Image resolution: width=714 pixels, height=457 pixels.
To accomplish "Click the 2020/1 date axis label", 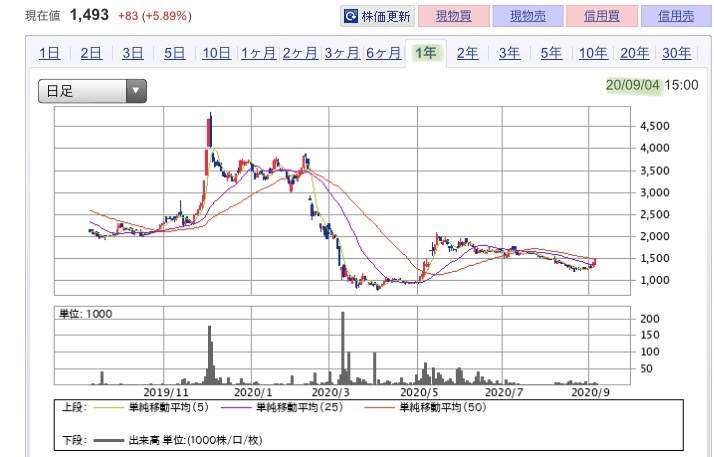I will 253,392.
